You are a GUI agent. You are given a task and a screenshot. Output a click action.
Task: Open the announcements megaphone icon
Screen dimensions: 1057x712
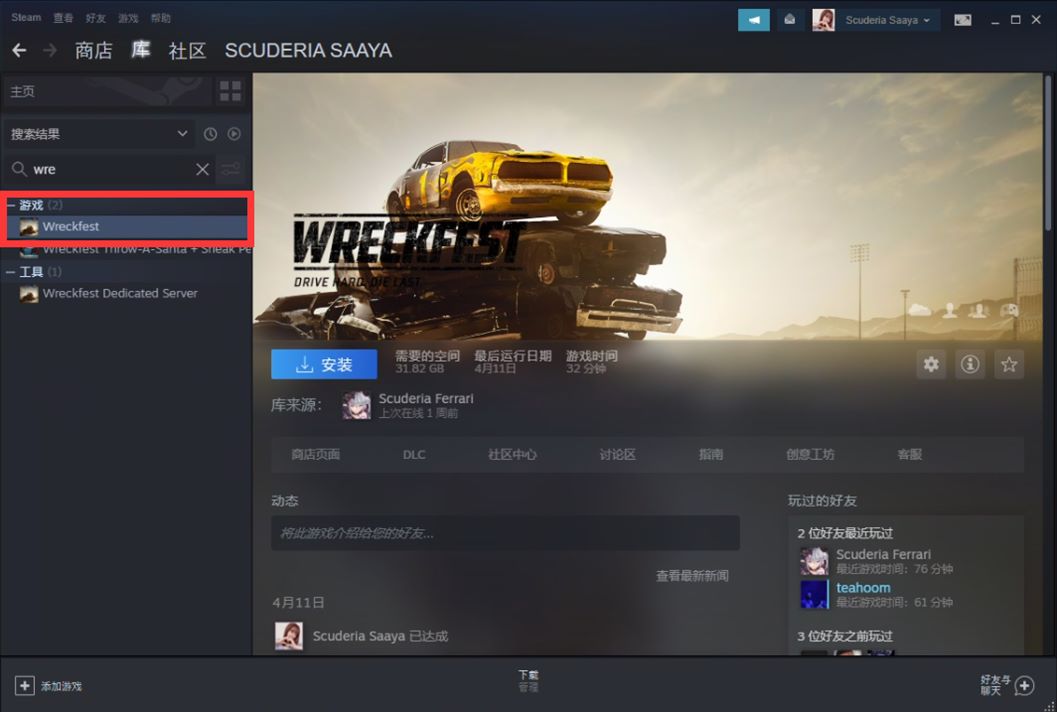754,20
